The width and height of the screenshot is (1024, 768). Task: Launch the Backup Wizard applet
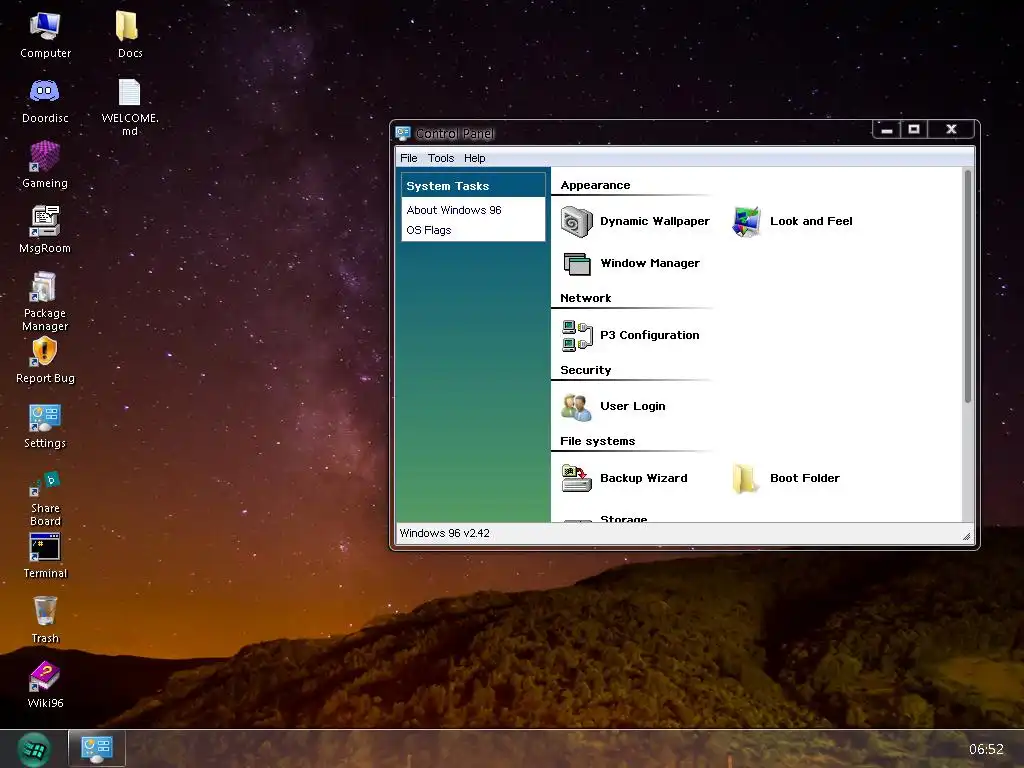pyautogui.click(x=624, y=478)
